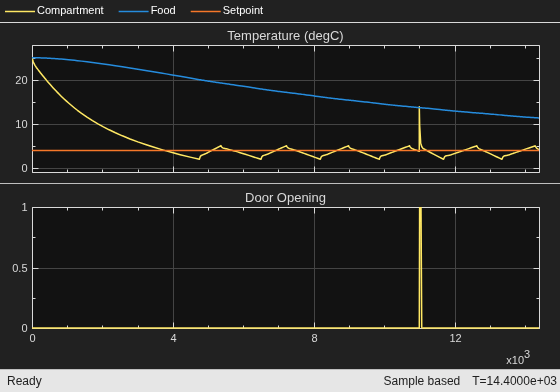Click the orange Setpoint legend line
The image size is (560, 392).
(x=205, y=11)
